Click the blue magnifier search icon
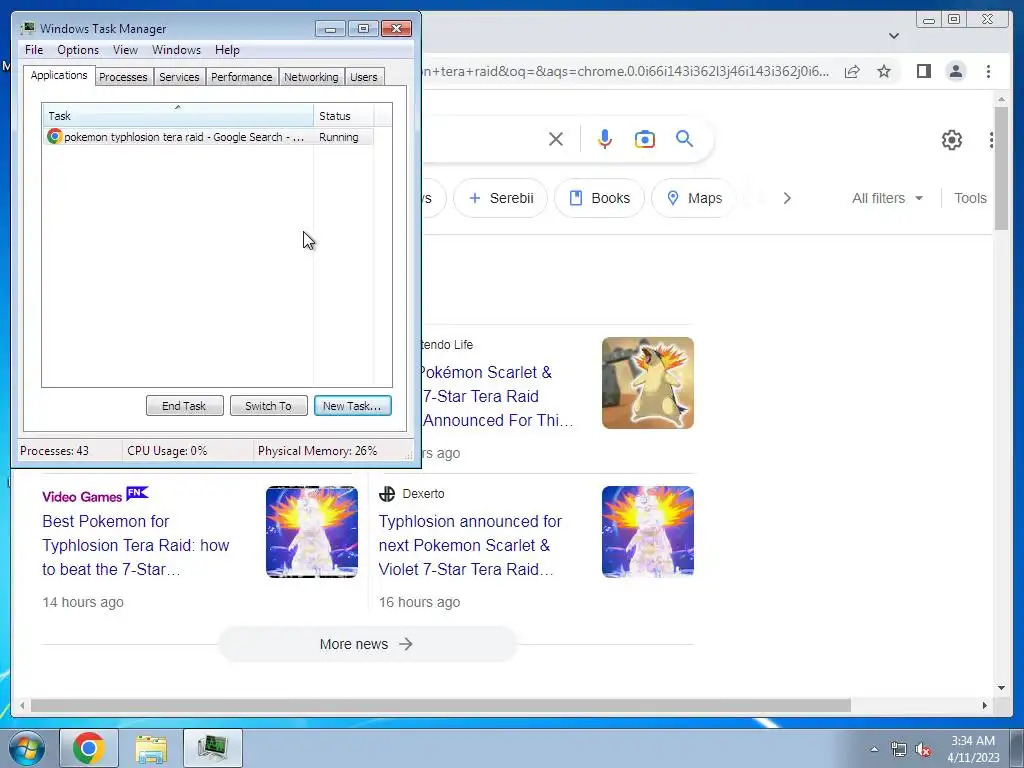Image resolution: width=1024 pixels, height=768 pixels. 684,138
